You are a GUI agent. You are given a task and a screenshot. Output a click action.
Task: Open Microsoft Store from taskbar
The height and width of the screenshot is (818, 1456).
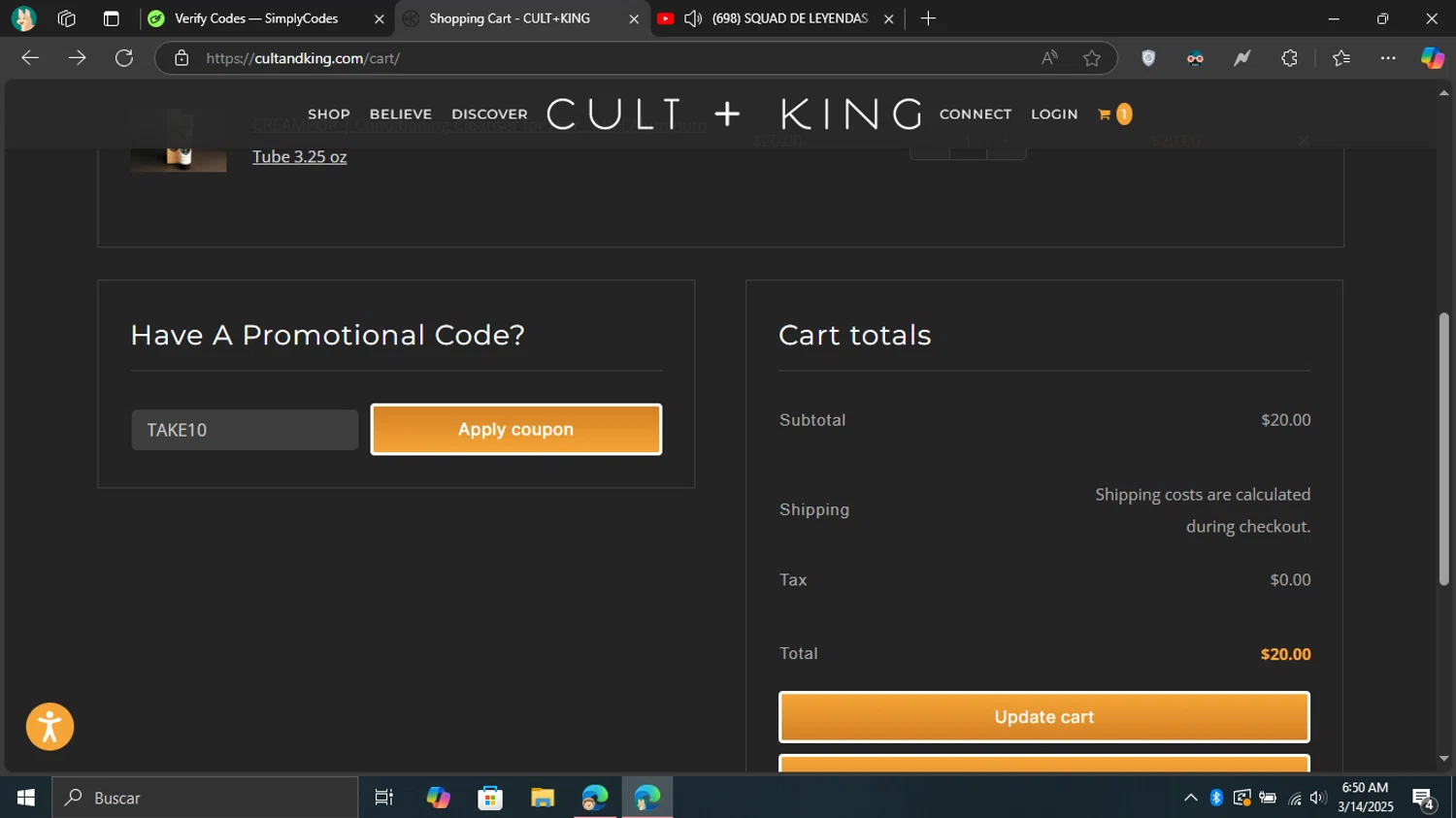tap(490, 798)
